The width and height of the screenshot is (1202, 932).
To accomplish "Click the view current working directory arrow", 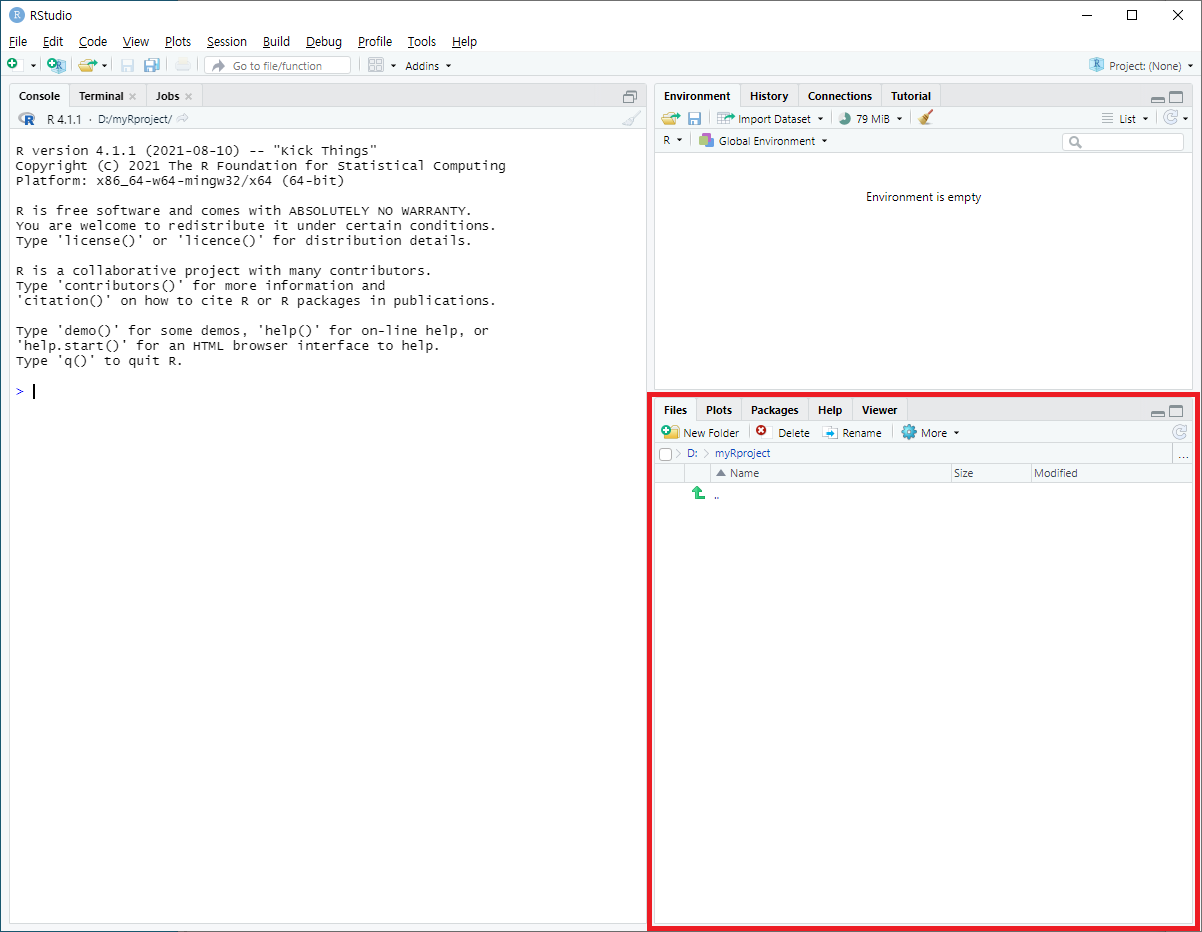I will (x=182, y=119).
